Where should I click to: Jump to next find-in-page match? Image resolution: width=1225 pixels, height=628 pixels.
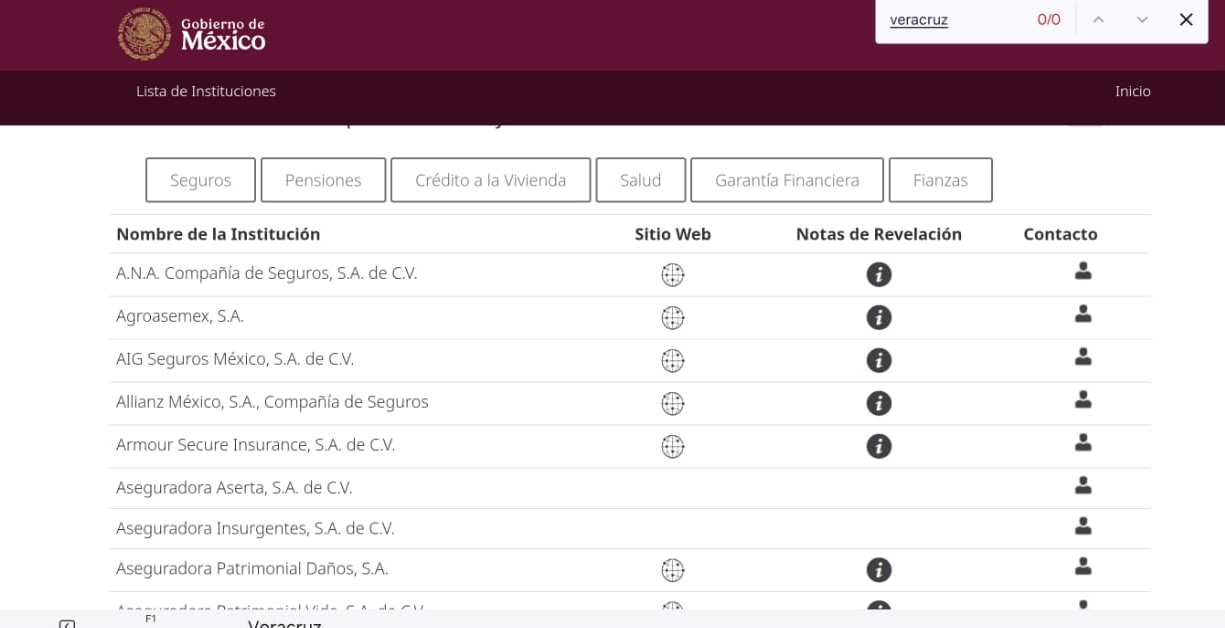(x=1142, y=20)
